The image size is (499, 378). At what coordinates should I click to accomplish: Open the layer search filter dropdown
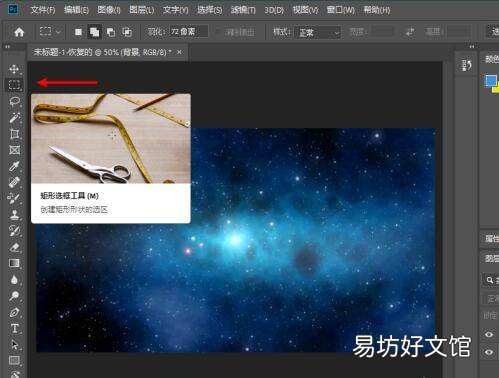[x=491, y=280]
